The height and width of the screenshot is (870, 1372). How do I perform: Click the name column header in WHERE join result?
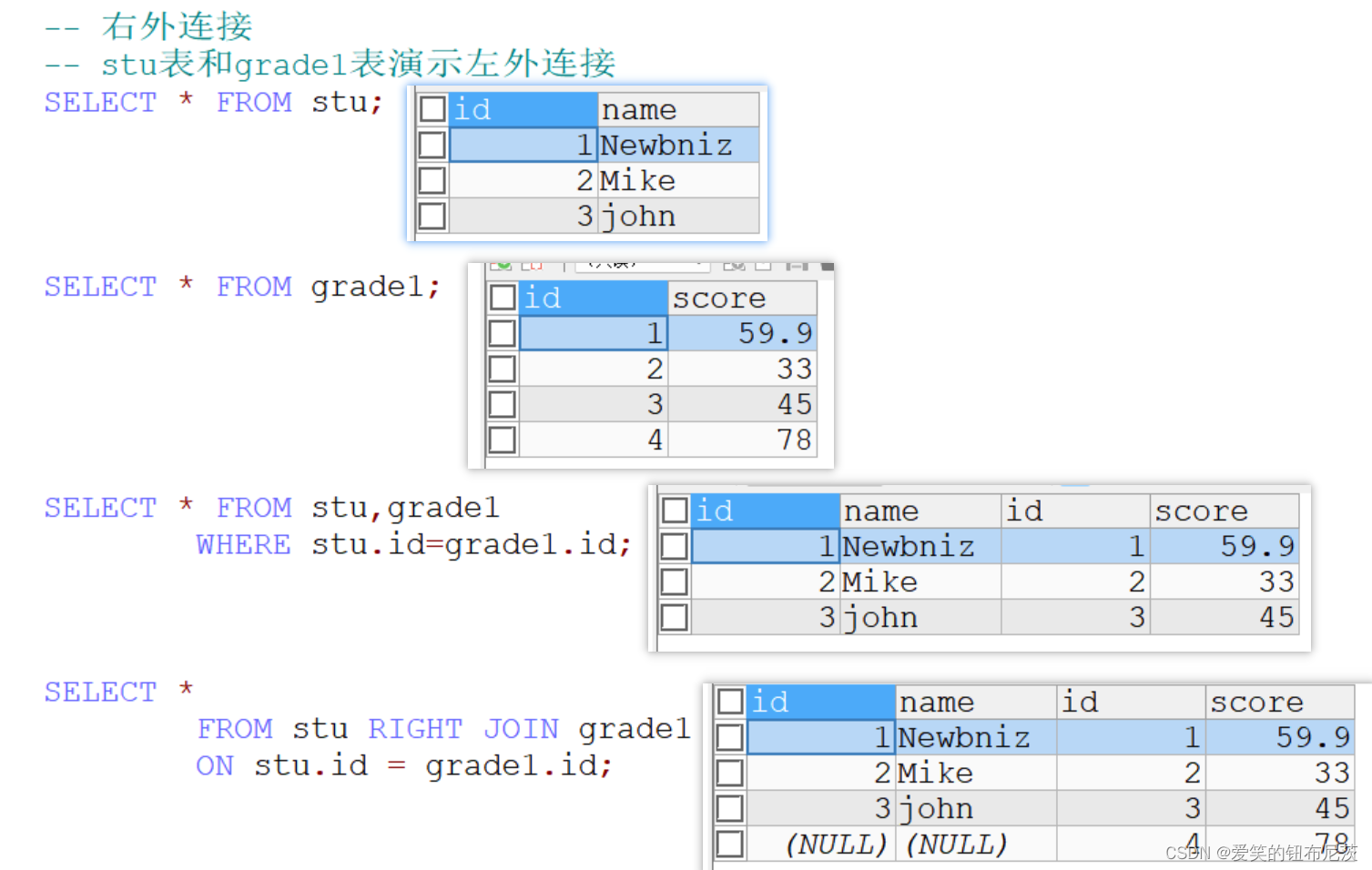coord(920,511)
